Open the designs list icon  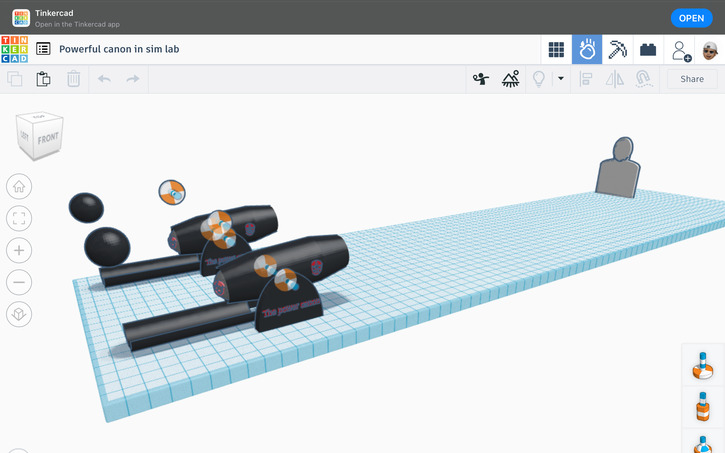pyautogui.click(x=43, y=49)
